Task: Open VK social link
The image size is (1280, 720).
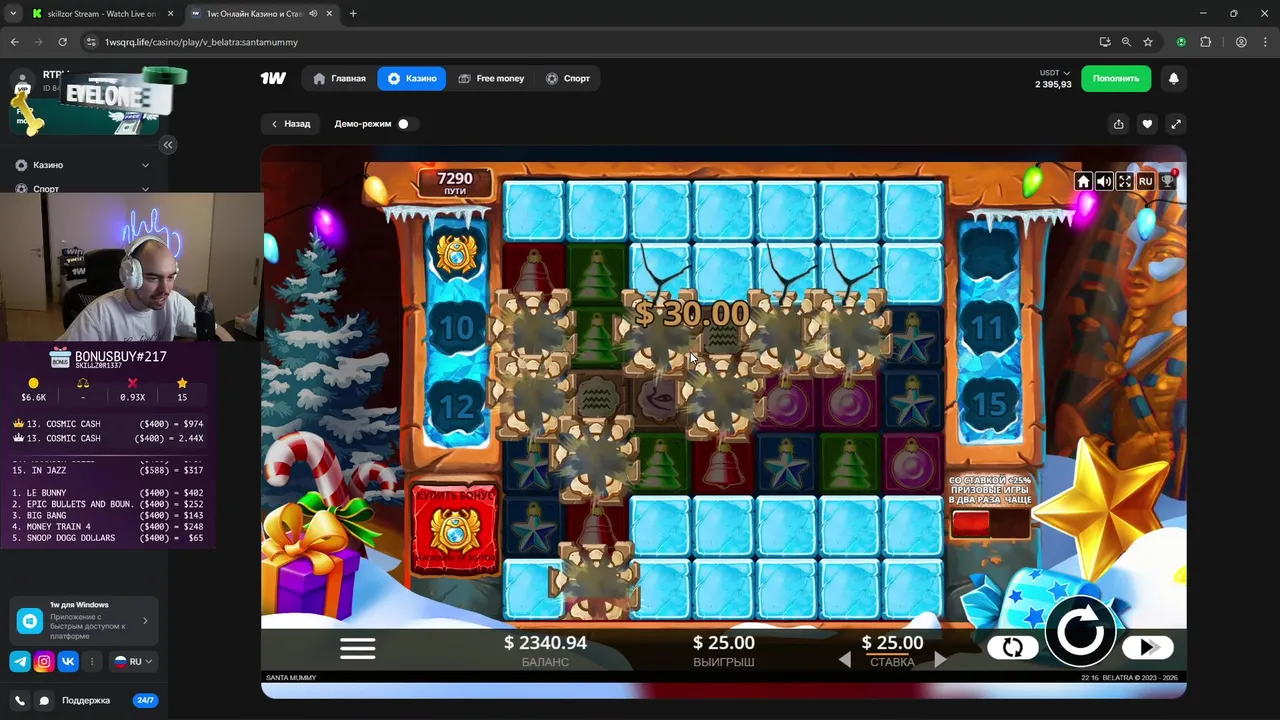Action: [x=68, y=661]
